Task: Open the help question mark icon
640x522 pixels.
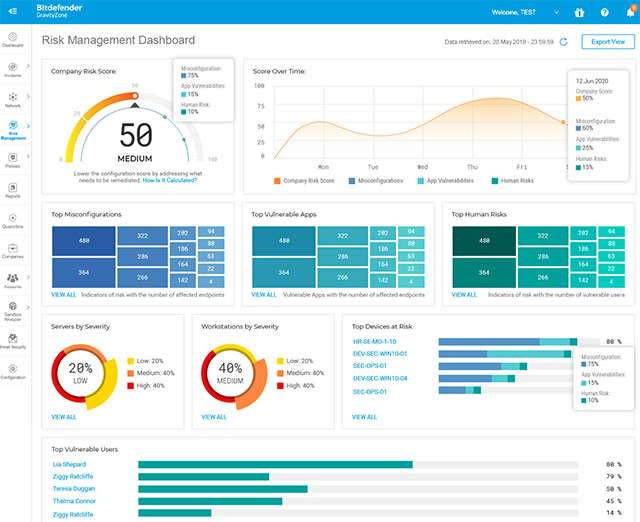Action: [604, 12]
